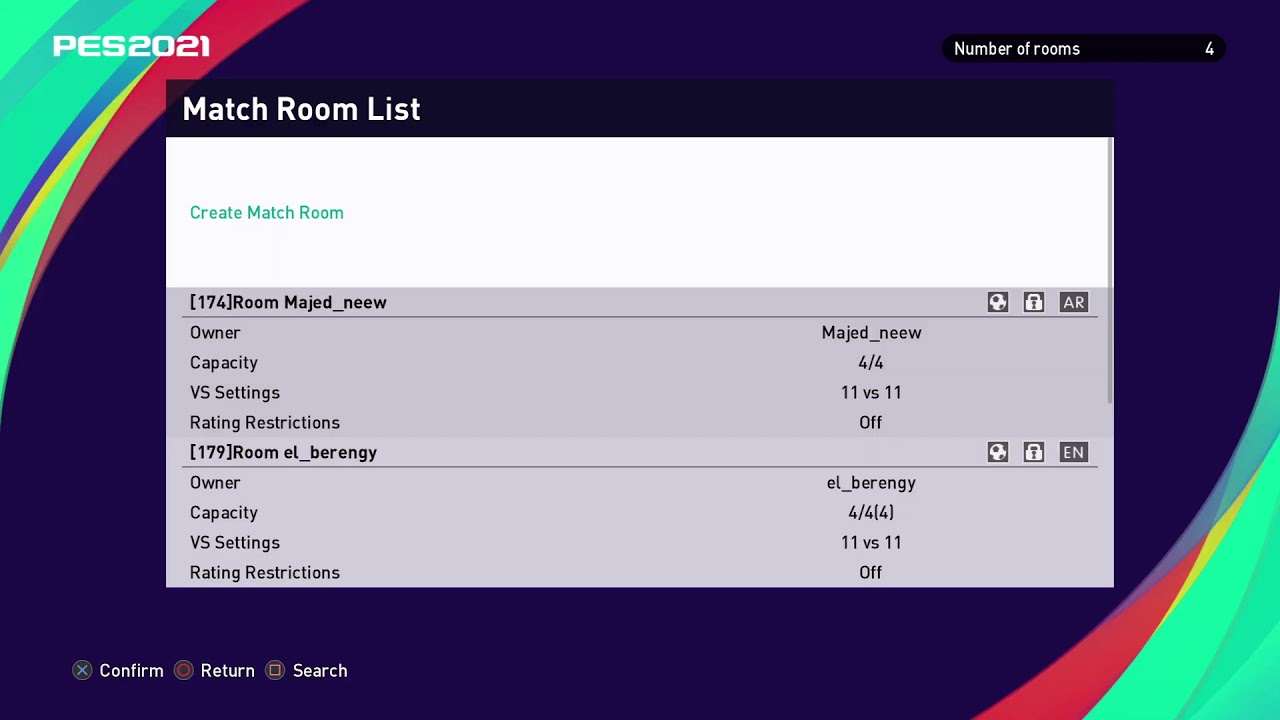
Task: Click capacity value 4/4(4)
Action: (x=871, y=513)
